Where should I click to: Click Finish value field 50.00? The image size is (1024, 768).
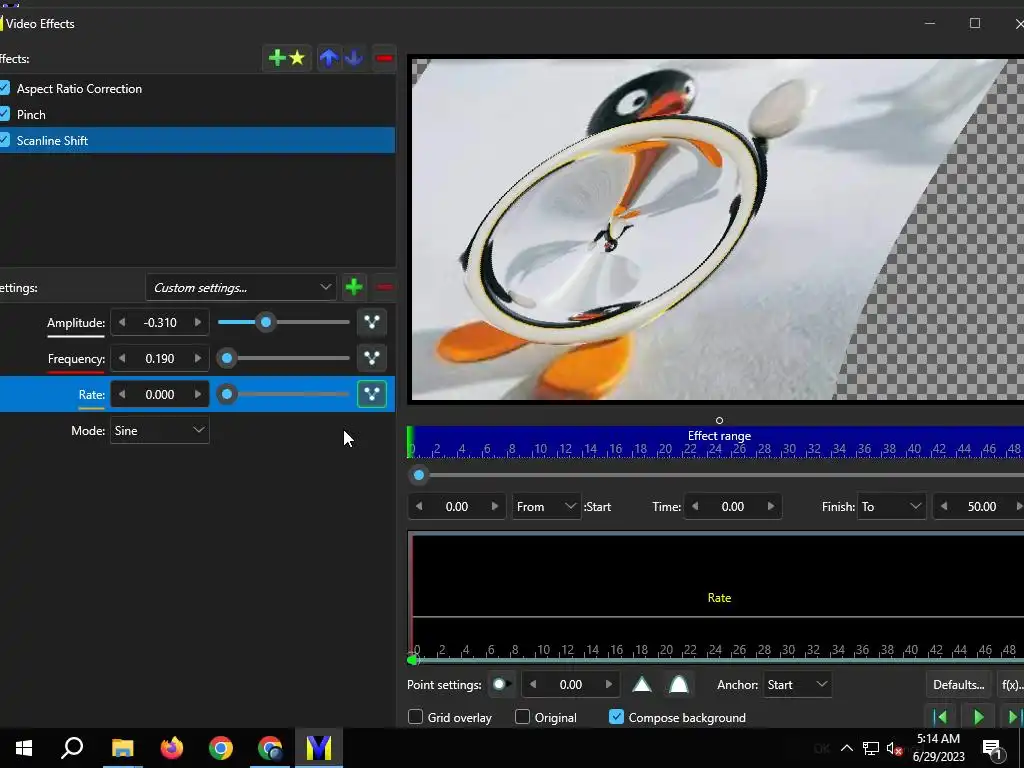(x=982, y=507)
